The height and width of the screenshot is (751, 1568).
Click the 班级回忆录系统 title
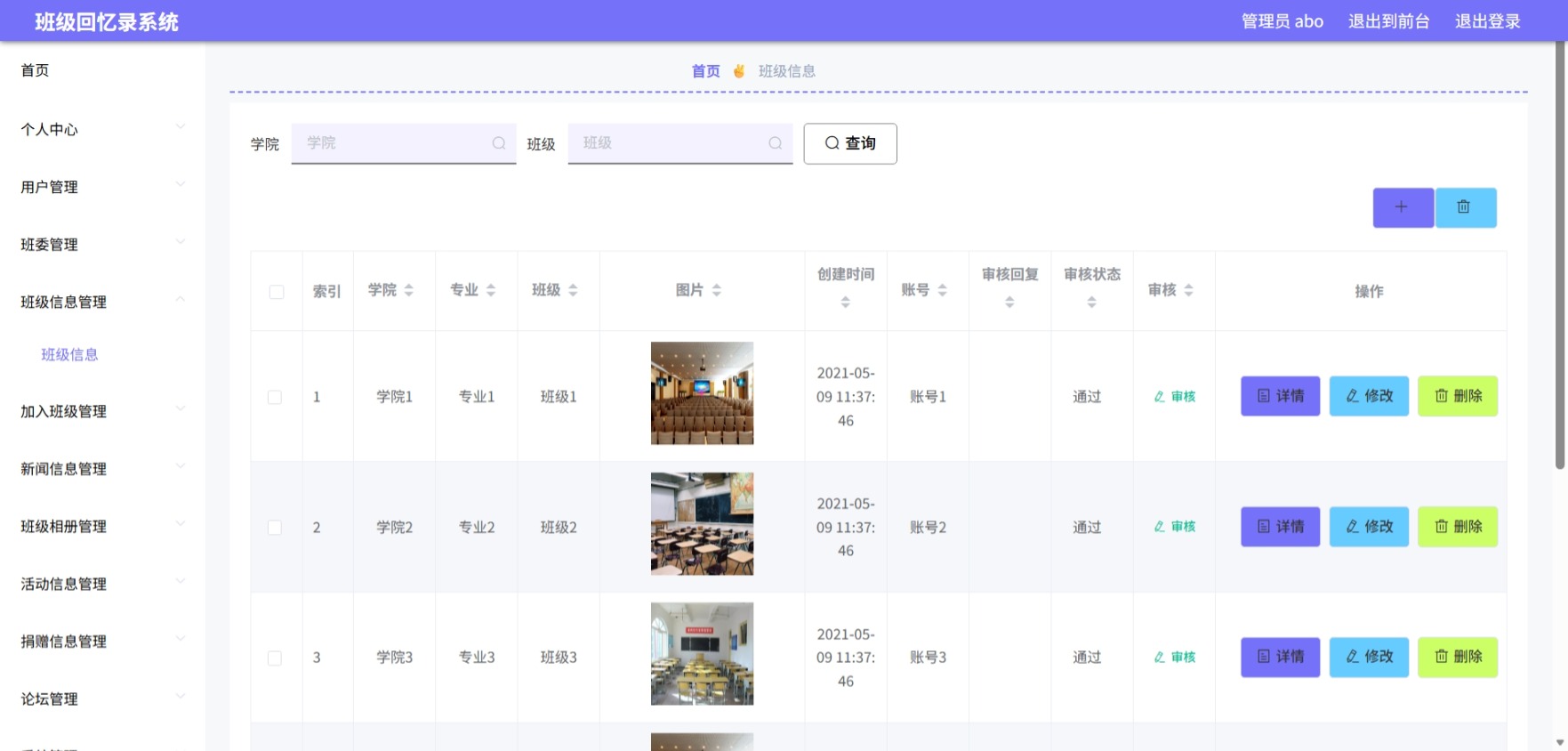pyautogui.click(x=107, y=22)
